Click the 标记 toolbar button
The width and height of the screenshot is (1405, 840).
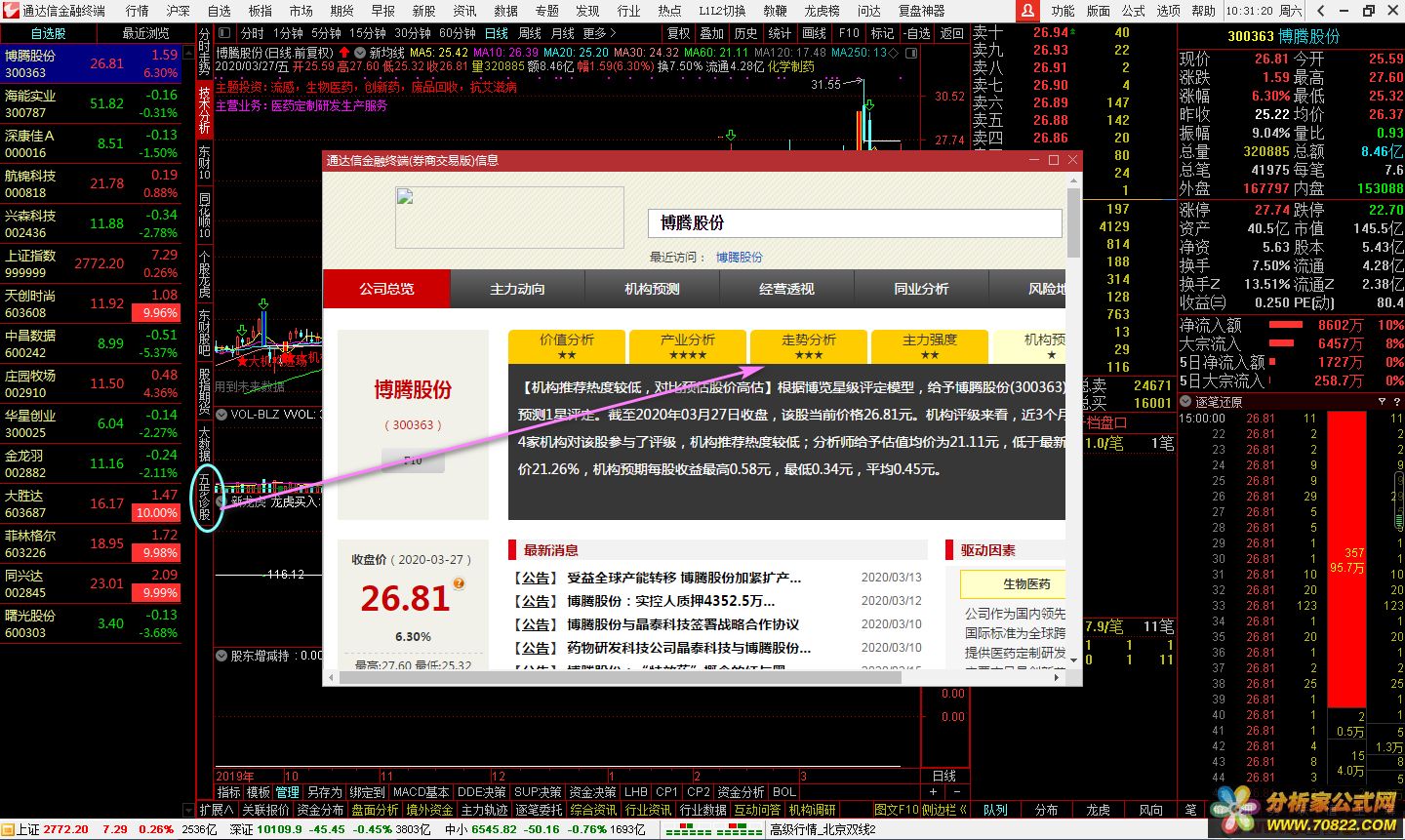click(882, 33)
